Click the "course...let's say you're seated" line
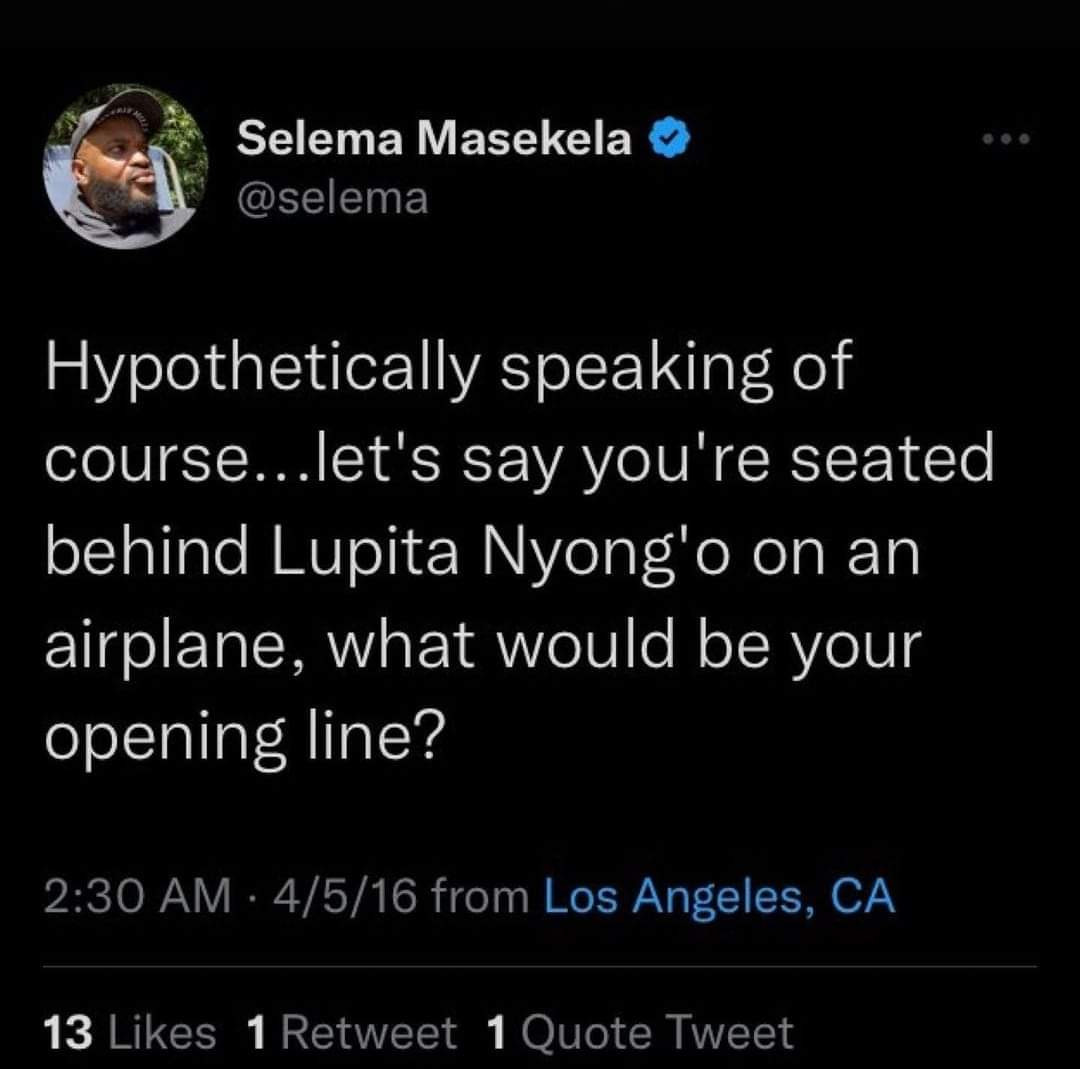Image resolution: width=1080 pixels, height=1069 pixels. pyautogui.click(x=519, y=464)
